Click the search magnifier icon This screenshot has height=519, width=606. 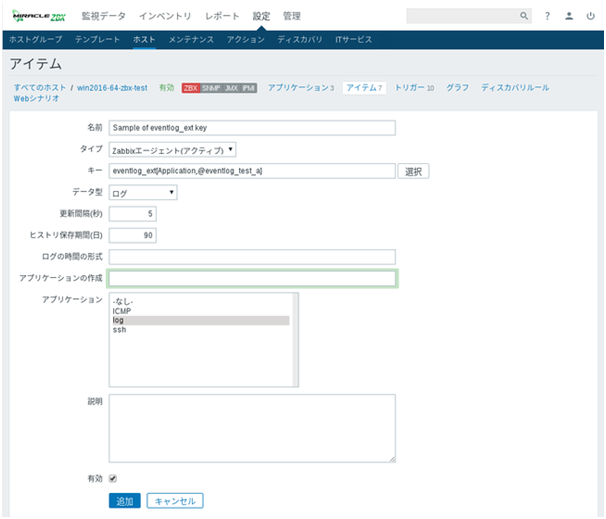tap(525, 16)
